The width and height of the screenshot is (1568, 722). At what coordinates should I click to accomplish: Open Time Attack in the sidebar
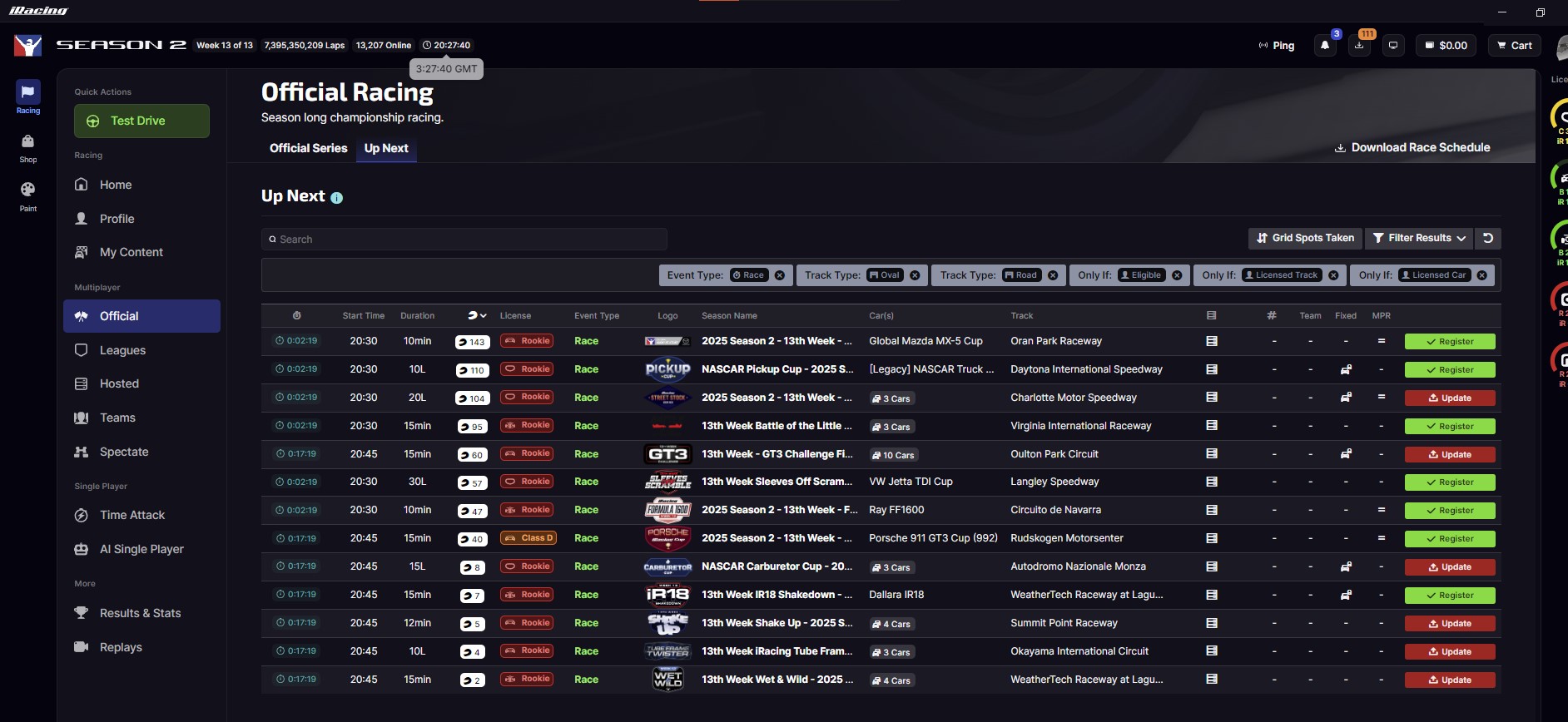pyautogui.click(x=131, y=515)
